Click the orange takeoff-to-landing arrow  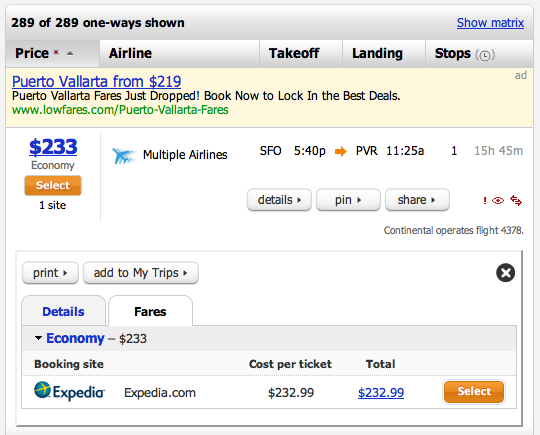341,151
